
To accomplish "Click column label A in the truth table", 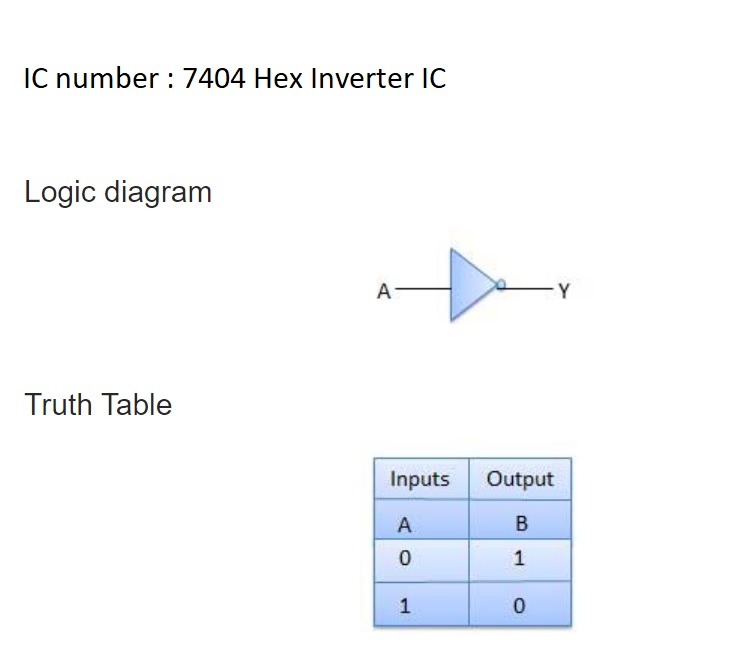I will 405,523.
